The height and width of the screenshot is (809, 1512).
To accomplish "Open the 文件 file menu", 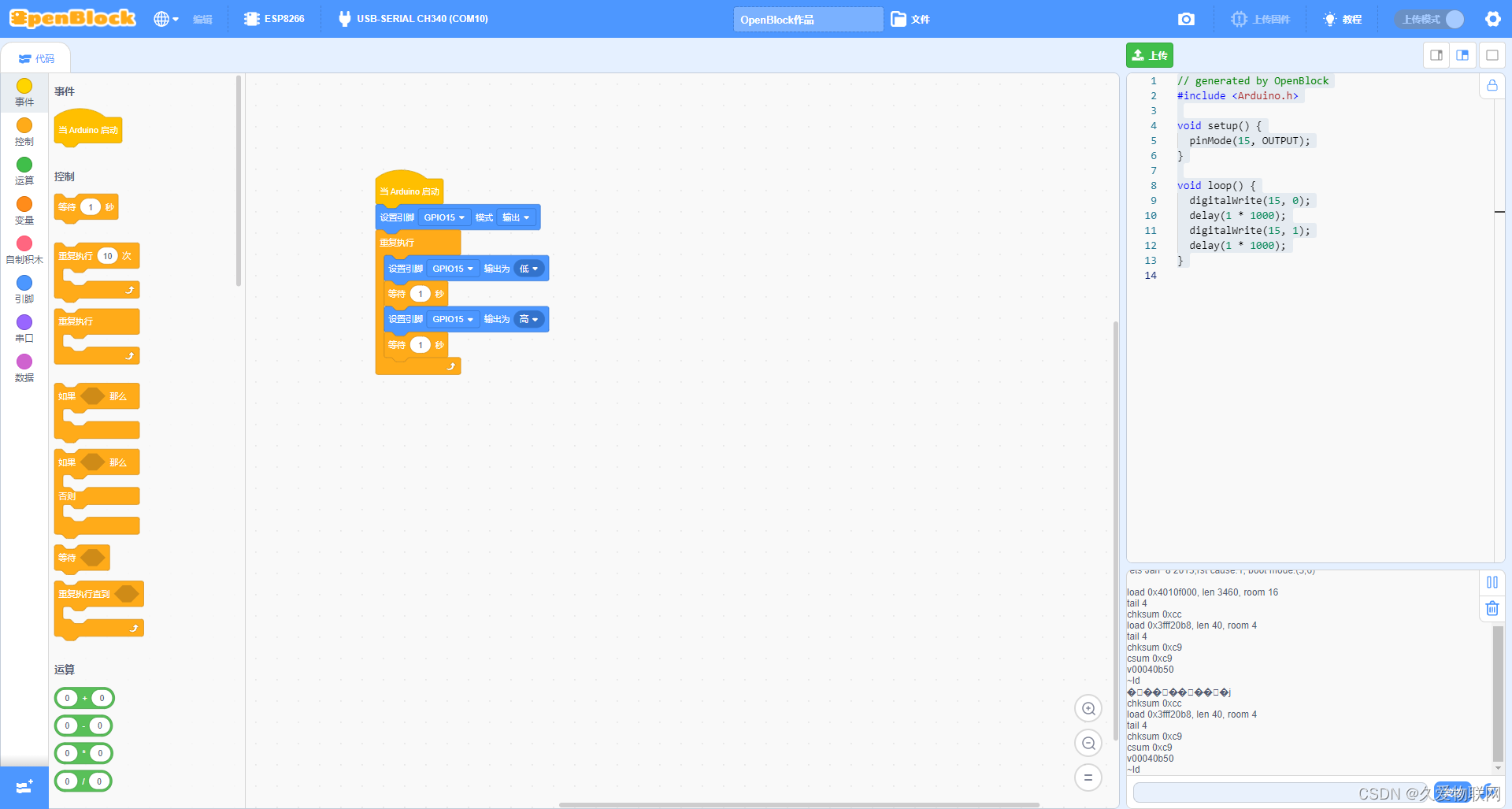I will pos(912,18).
